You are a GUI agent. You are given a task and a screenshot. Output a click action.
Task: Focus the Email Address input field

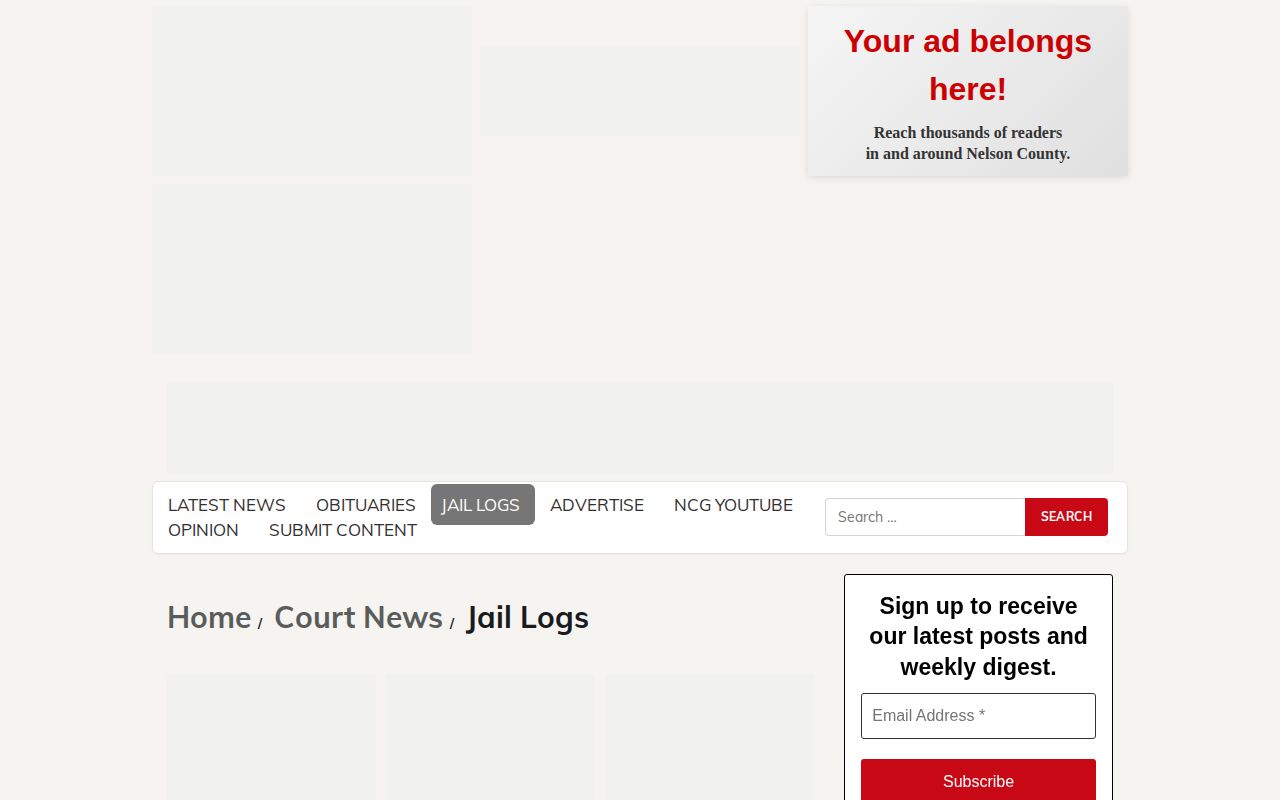[x=978, y=716]
